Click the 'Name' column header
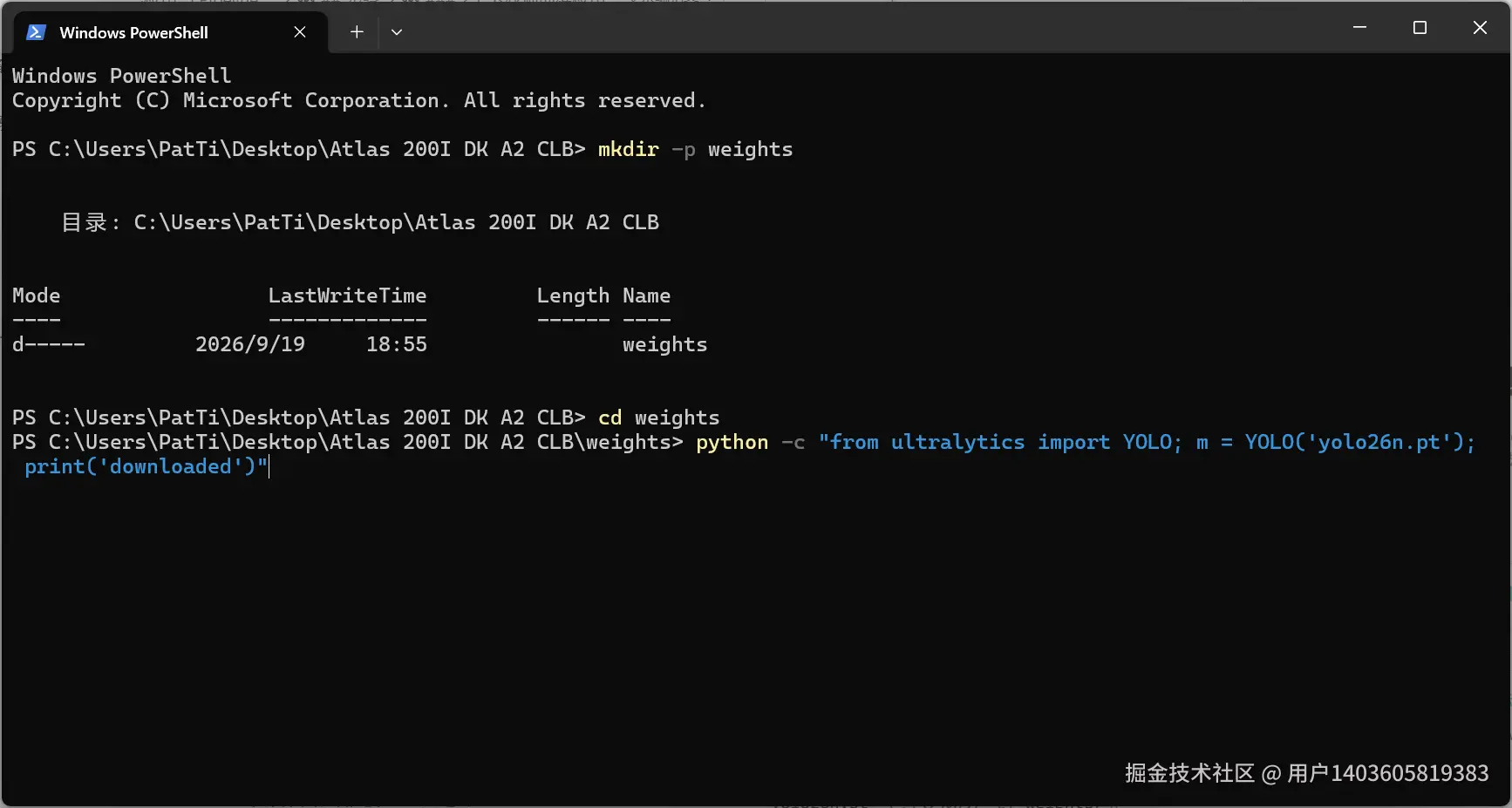Viewport: 1512px width, 808px height. (x=646, y=295)
